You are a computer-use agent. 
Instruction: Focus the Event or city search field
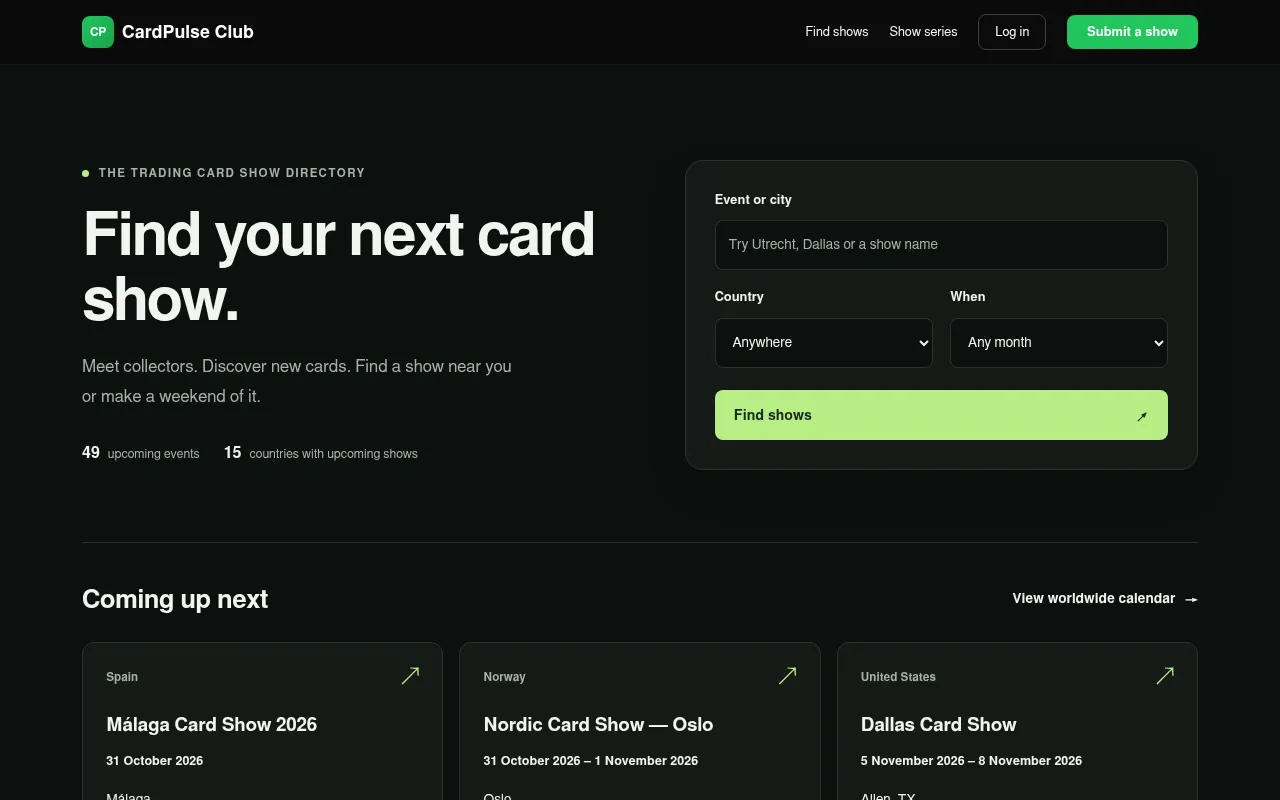coord(941,245)
